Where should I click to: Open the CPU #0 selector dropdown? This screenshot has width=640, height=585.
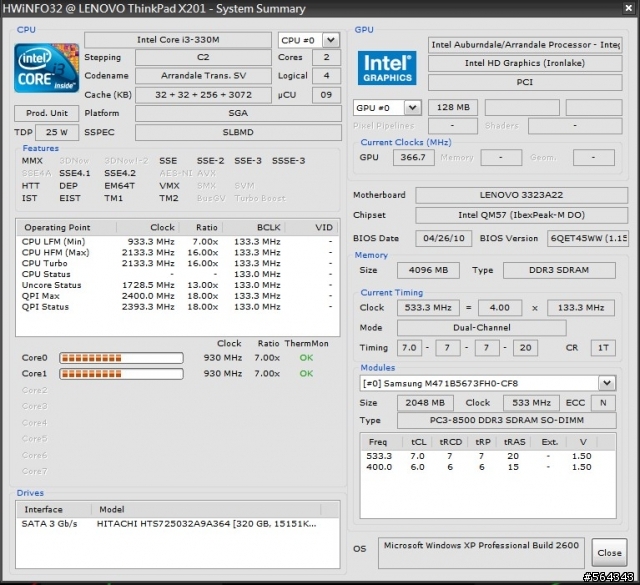coord(331,40)
